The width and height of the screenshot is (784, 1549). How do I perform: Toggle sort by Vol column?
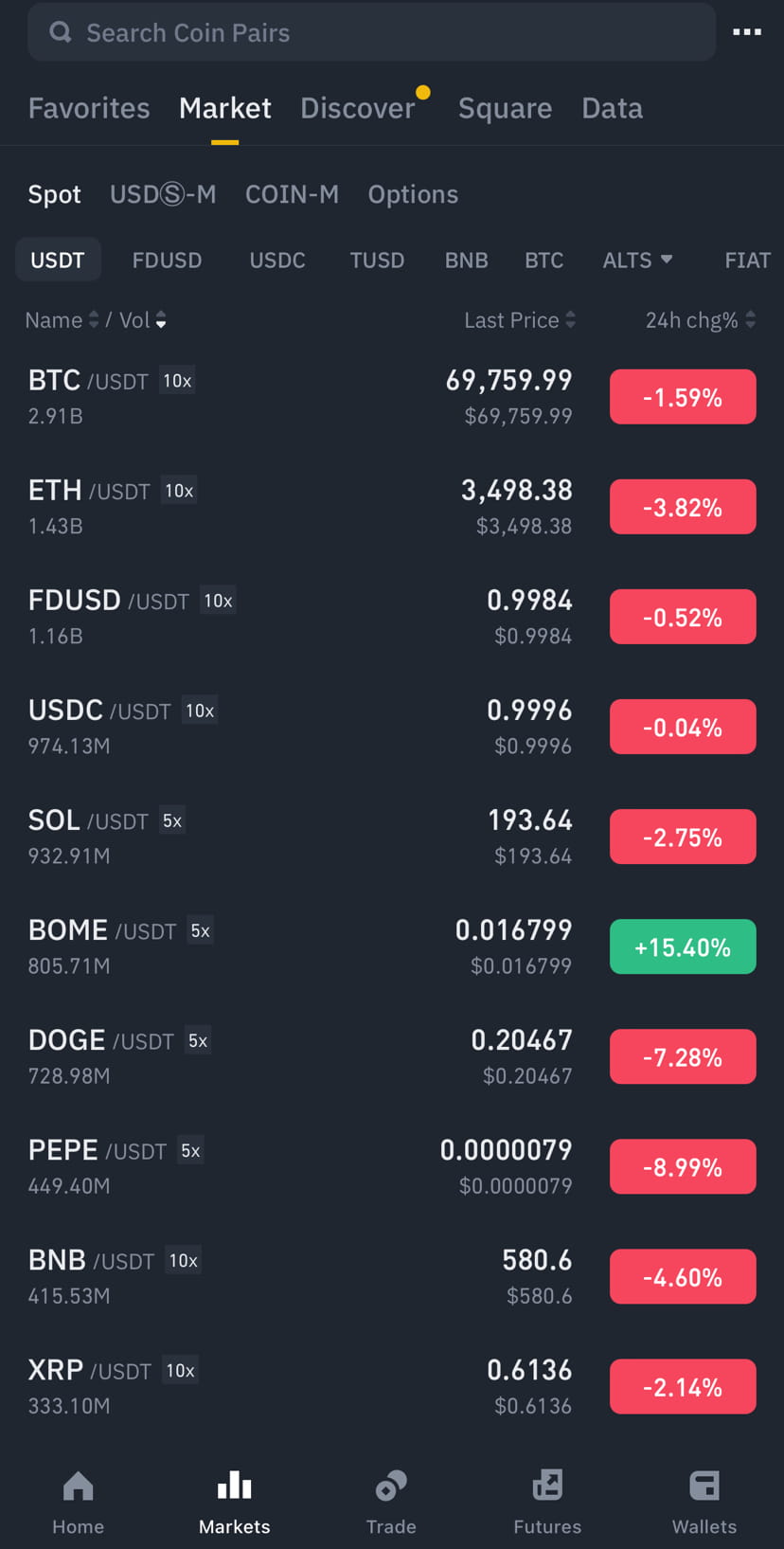pos(143,320)
